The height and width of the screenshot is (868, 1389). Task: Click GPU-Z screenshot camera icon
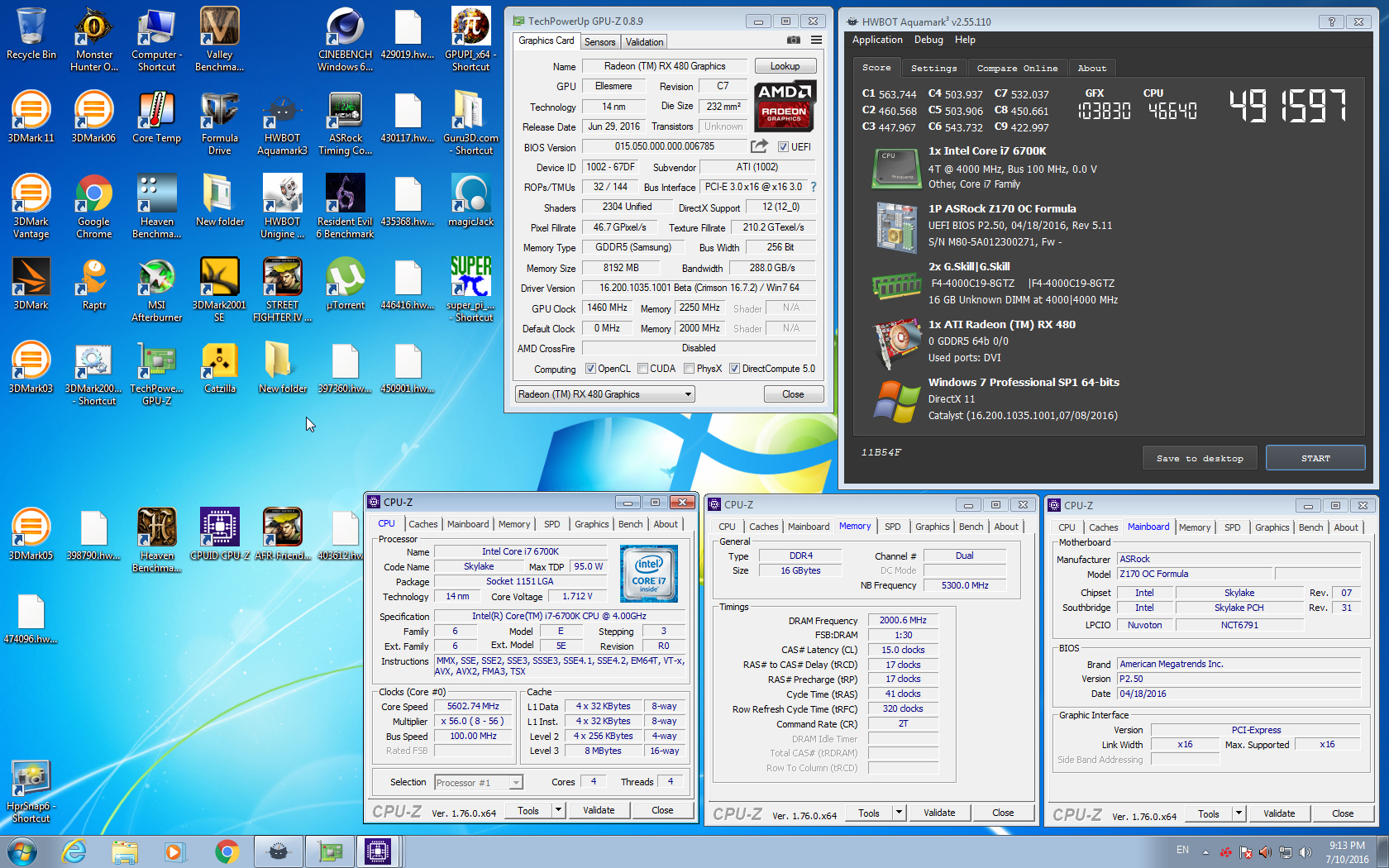pos(794,41)
